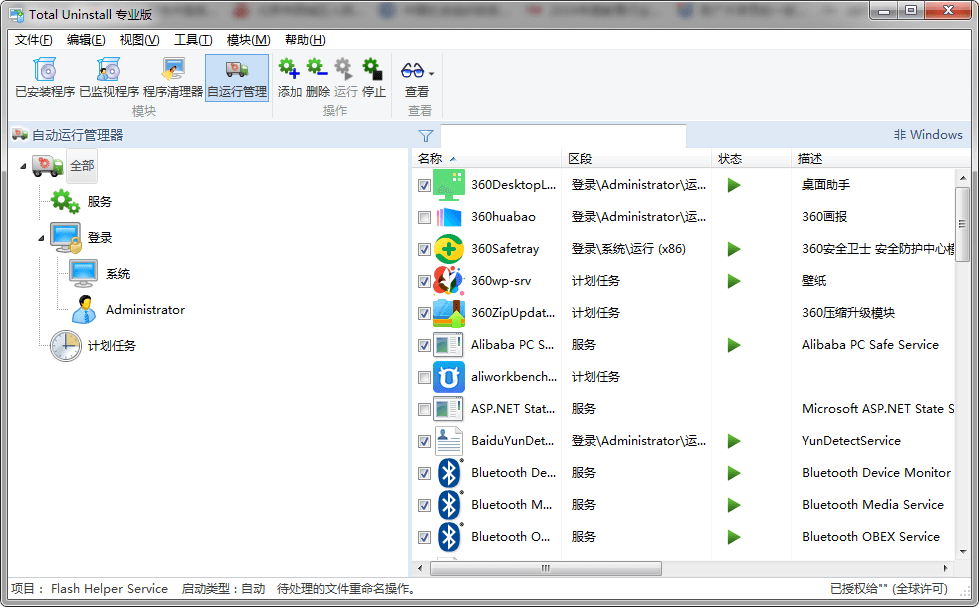Image resolution: width=979 pixels, height=607 pixels.
Task: Select the 全部 tree root
Action: 82,166
